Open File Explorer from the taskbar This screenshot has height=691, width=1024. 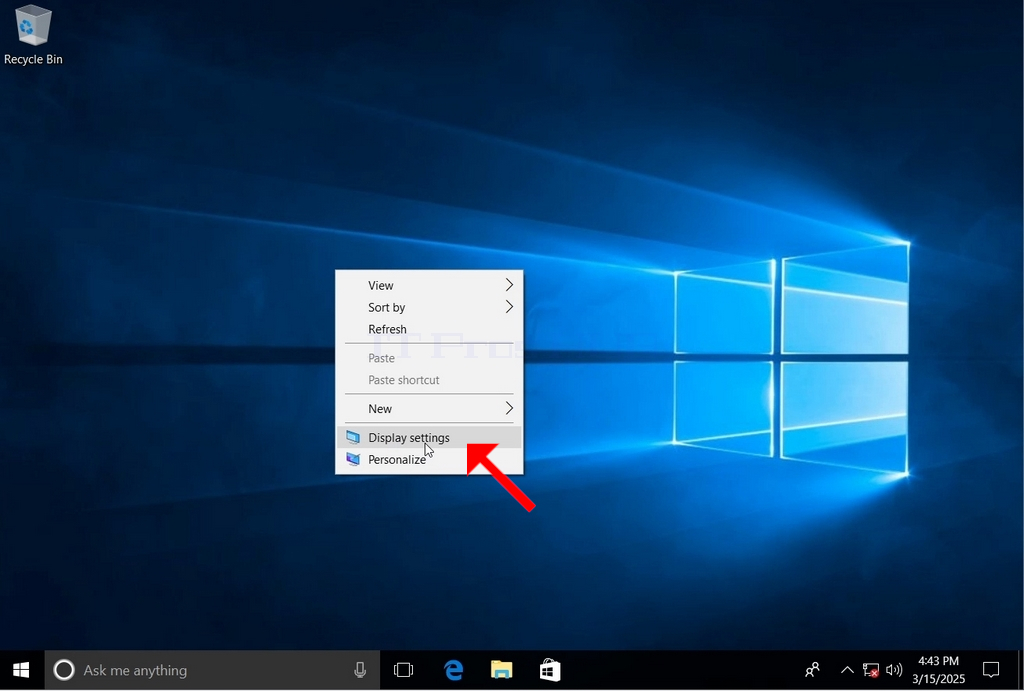pyautogui.click(x=502, y=670)
